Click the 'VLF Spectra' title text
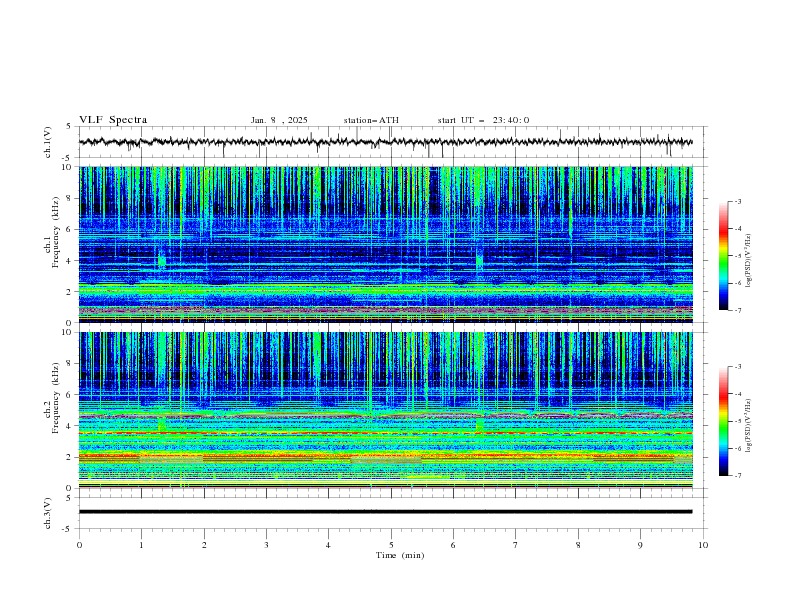Screen dimensions: 792x612 tap(113, 120)
